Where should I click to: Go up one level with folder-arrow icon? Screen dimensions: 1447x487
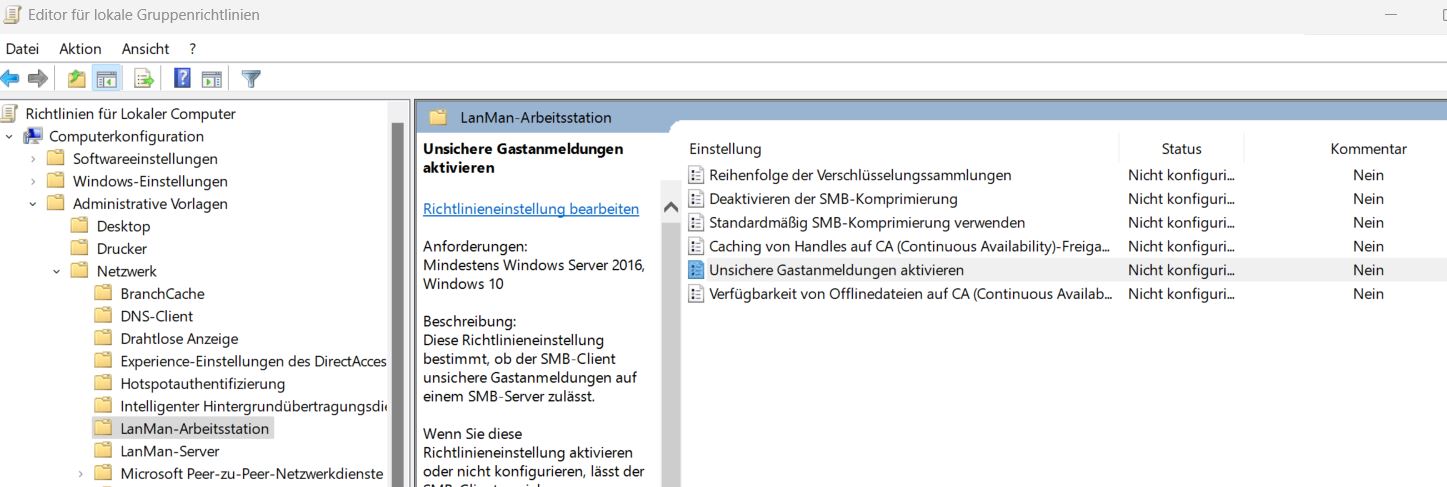pyautogui.click(x=77, y=78)
